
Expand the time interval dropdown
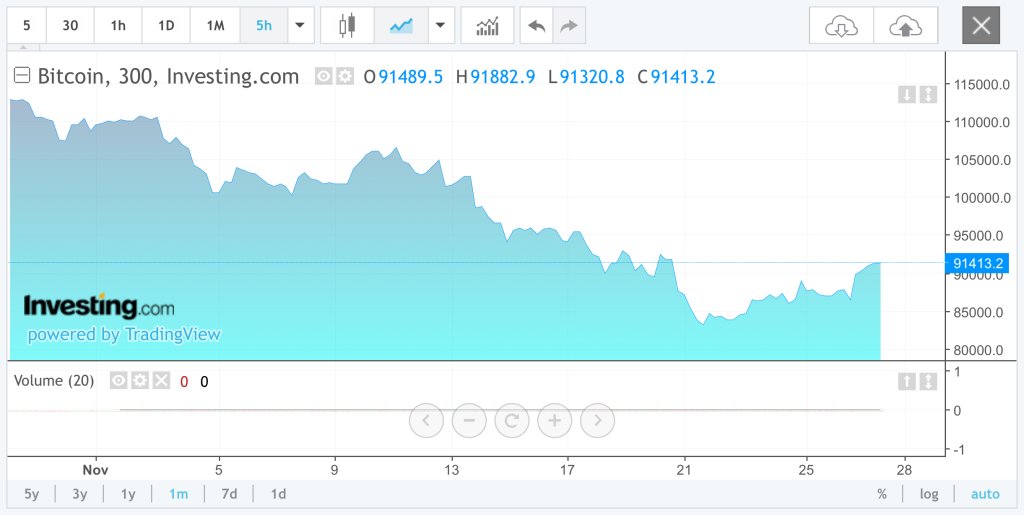(x=299, y=25)
